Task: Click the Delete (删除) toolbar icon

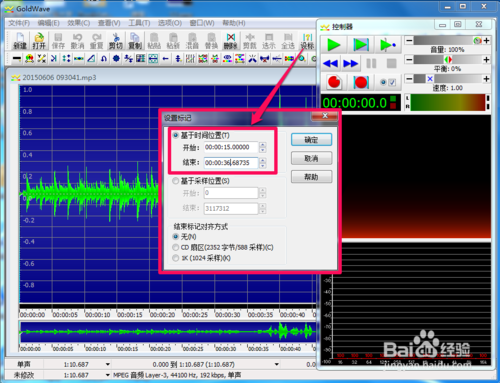Action: click(231, 41)
